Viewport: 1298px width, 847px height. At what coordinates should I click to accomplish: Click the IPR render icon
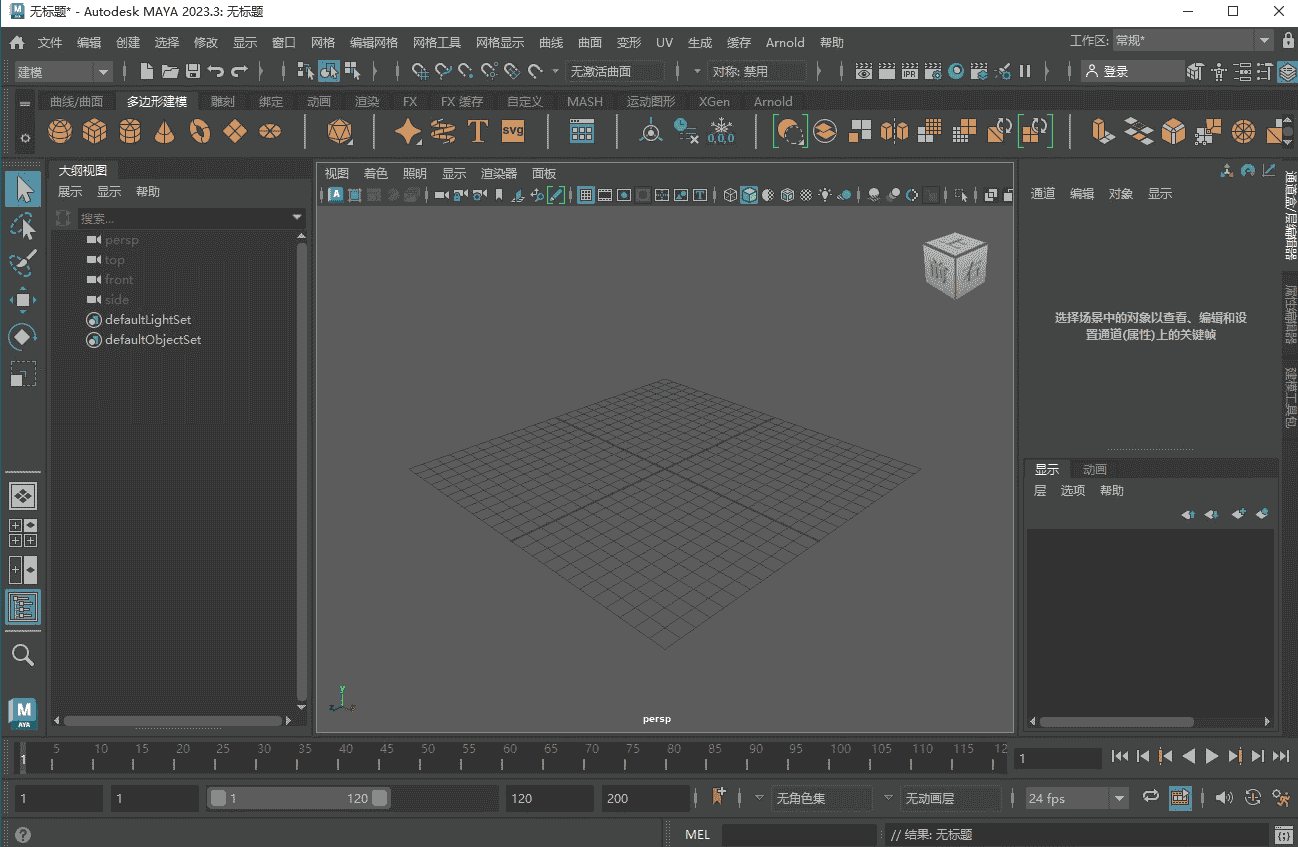coord(910,71)
